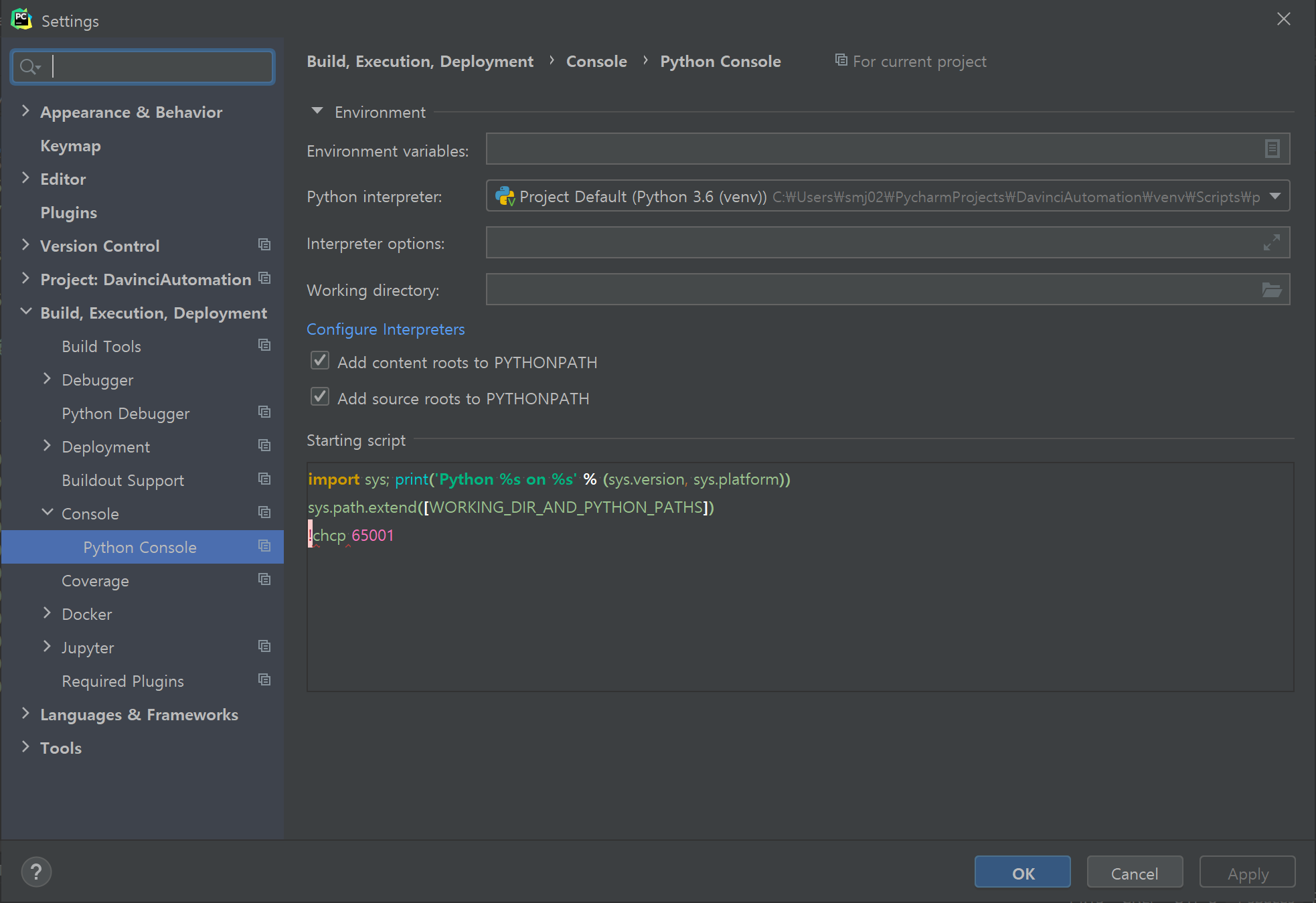Click the help question mark icon
This screenshot has height=903, width=1316.
coord(36,872)
